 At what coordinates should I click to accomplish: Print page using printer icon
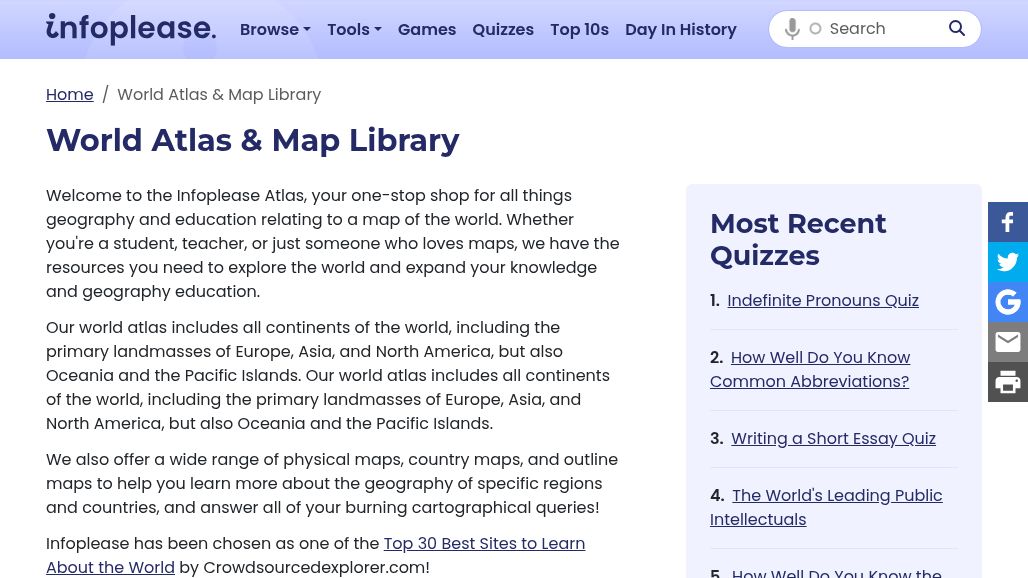[x=1008, y=382]
